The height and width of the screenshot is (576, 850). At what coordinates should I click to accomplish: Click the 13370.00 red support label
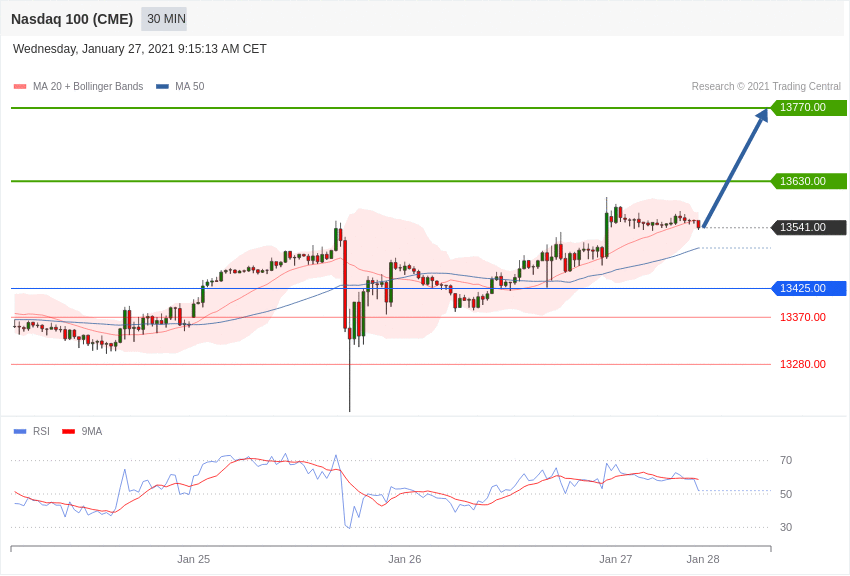[803, 317]
